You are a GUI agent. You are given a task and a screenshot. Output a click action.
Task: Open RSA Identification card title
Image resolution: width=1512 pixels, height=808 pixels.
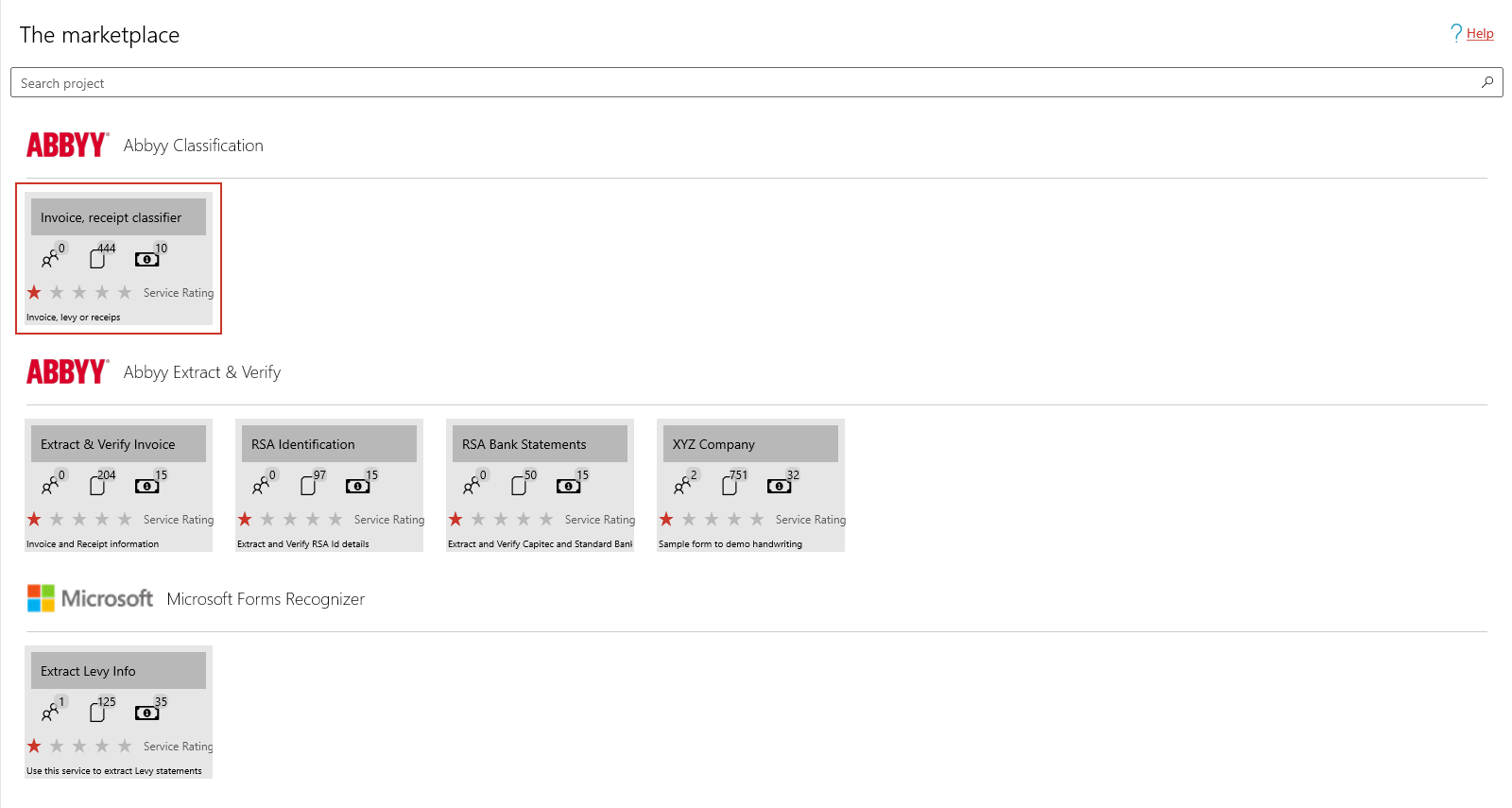[329, 444]
